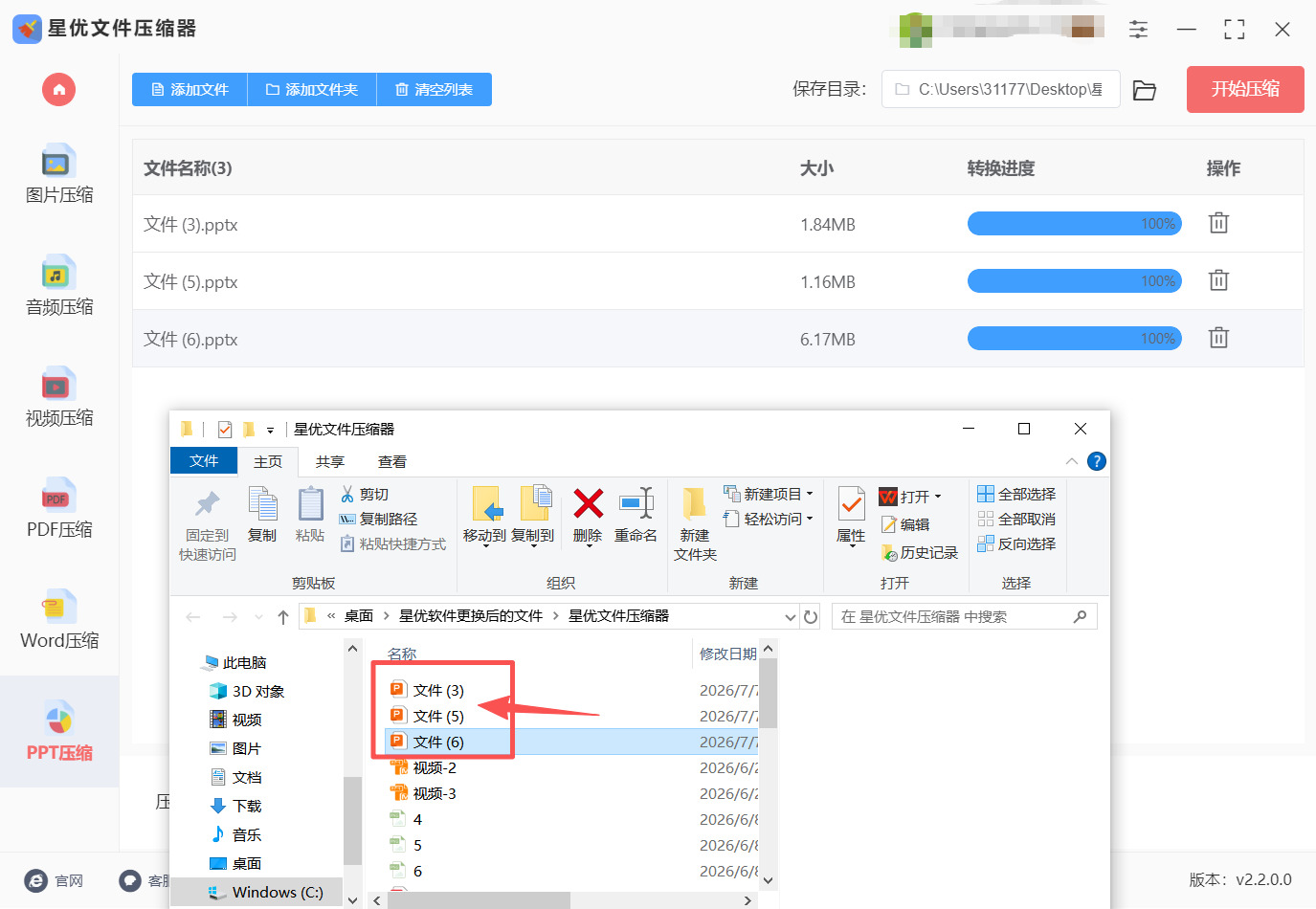The width and height of the screenshot is (1316, 909).
Task: Click 删除 red X delete icon
Action: click(x=588, y=515)
